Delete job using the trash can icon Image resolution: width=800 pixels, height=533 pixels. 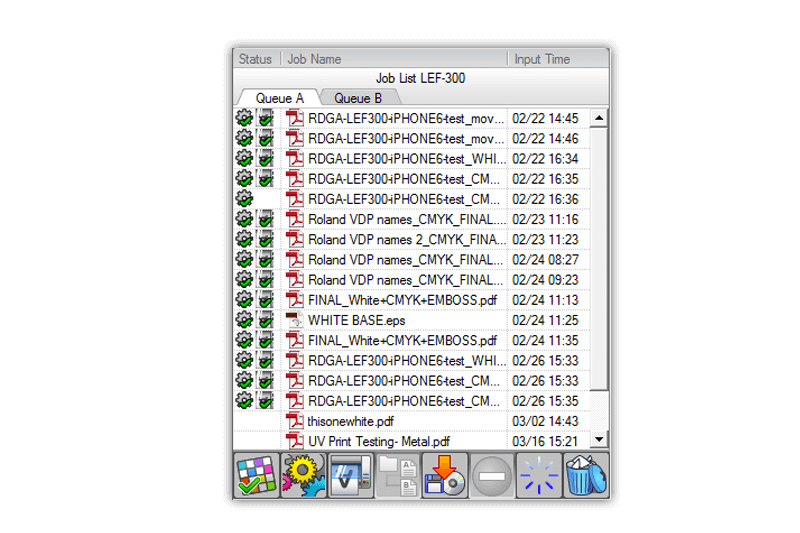click(x=586, y=475)
